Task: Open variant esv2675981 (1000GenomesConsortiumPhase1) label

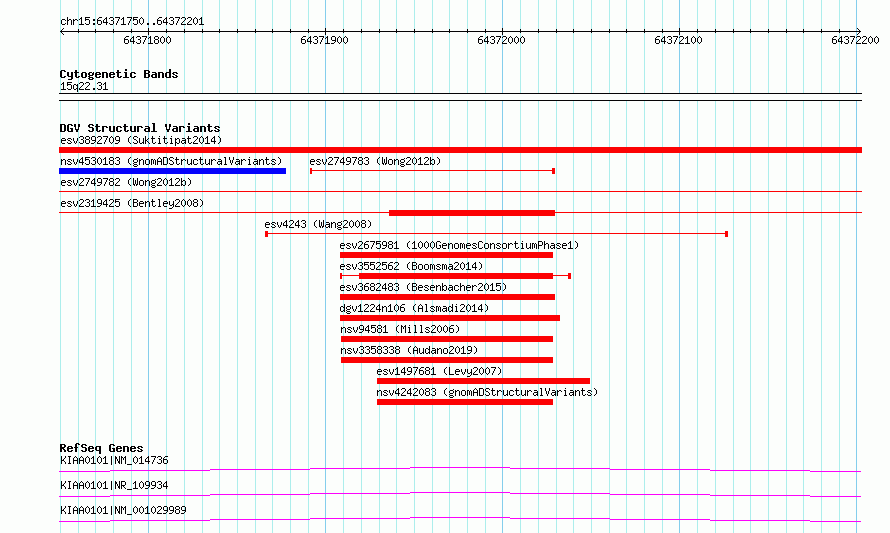Action: pyautogui.click(x=459, y=245)
